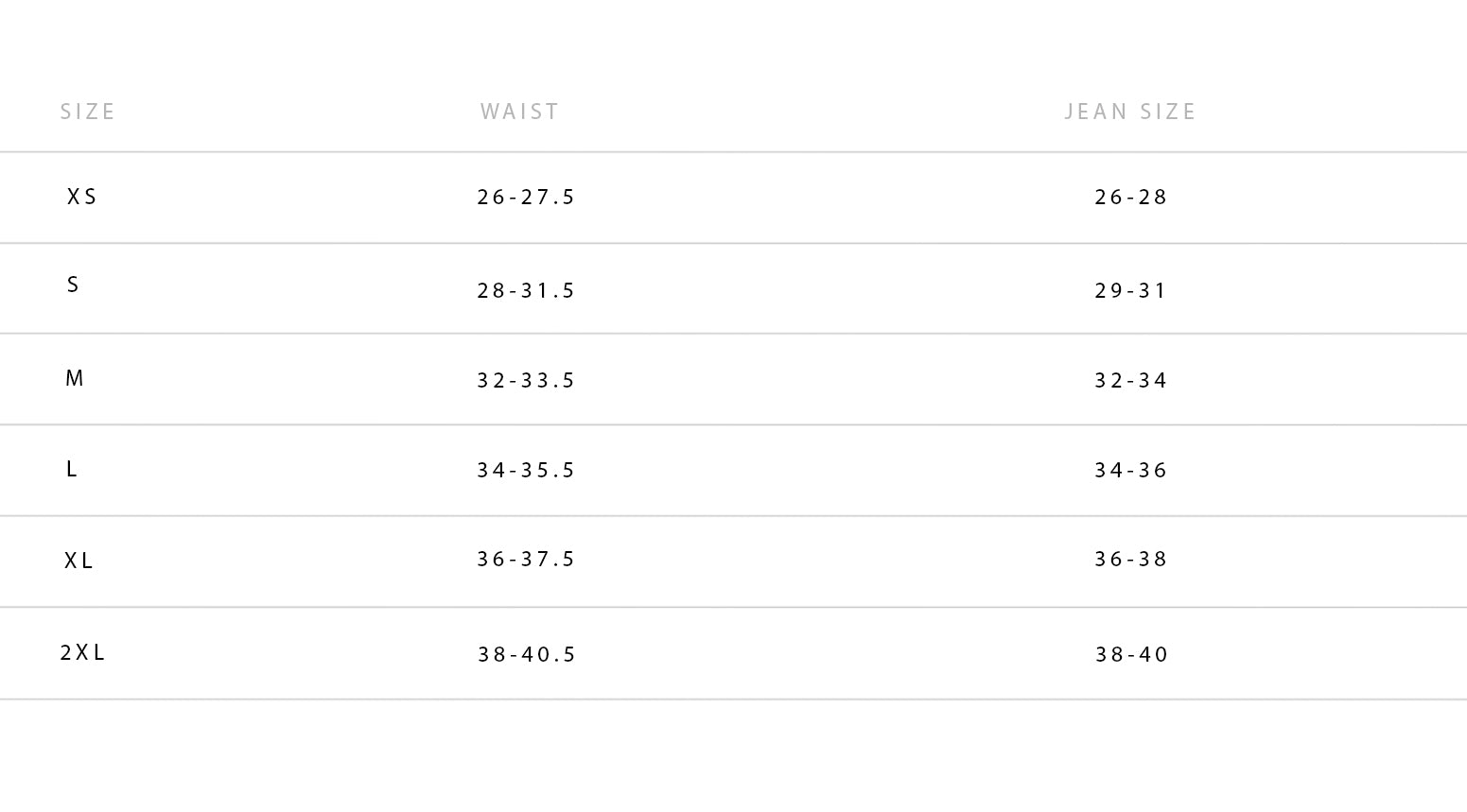Click waist value 26-27.5
The height and width of the screenshot is (812, 1467).
tap(527, 197)
